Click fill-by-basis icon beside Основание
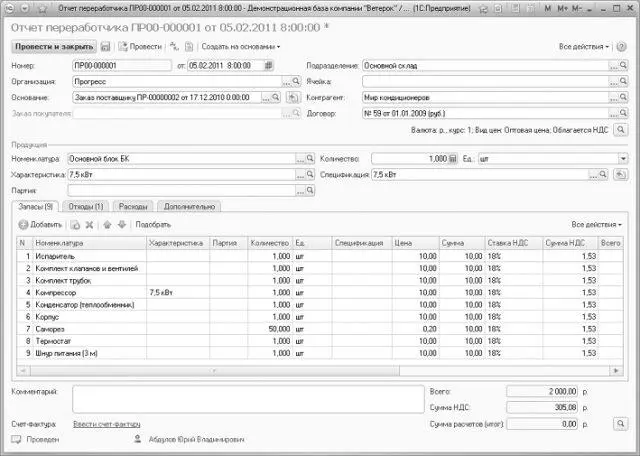The height and width of the screenshot is (456, 640). [293, 98]
